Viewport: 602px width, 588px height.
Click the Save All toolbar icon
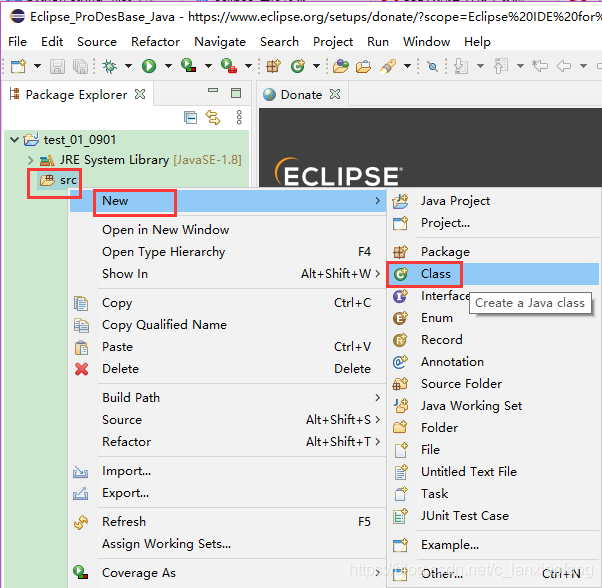click(x=80, y=66)
